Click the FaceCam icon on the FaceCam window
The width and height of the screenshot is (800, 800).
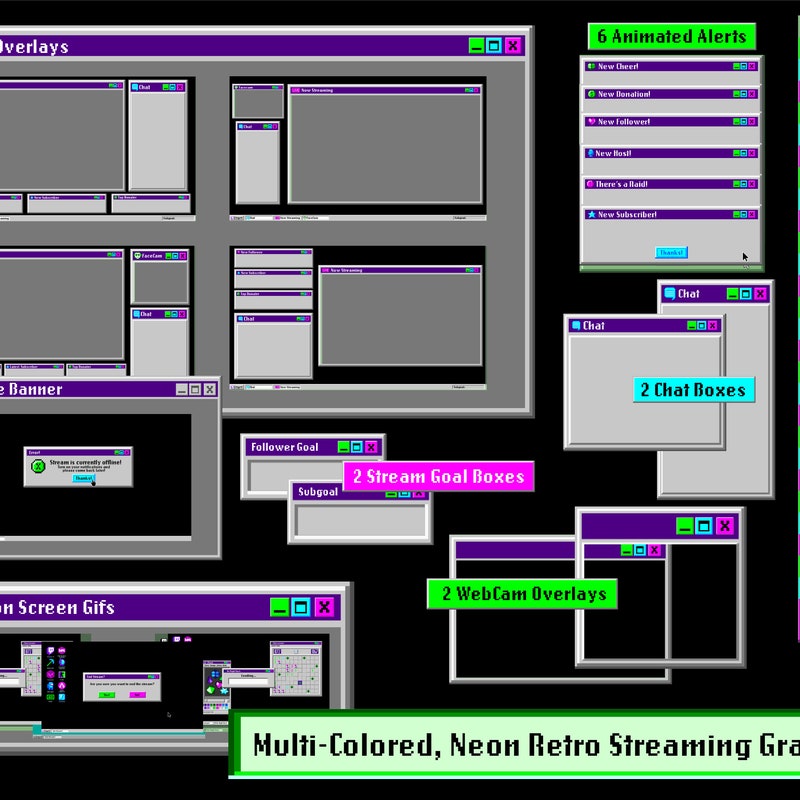[138, 255]
